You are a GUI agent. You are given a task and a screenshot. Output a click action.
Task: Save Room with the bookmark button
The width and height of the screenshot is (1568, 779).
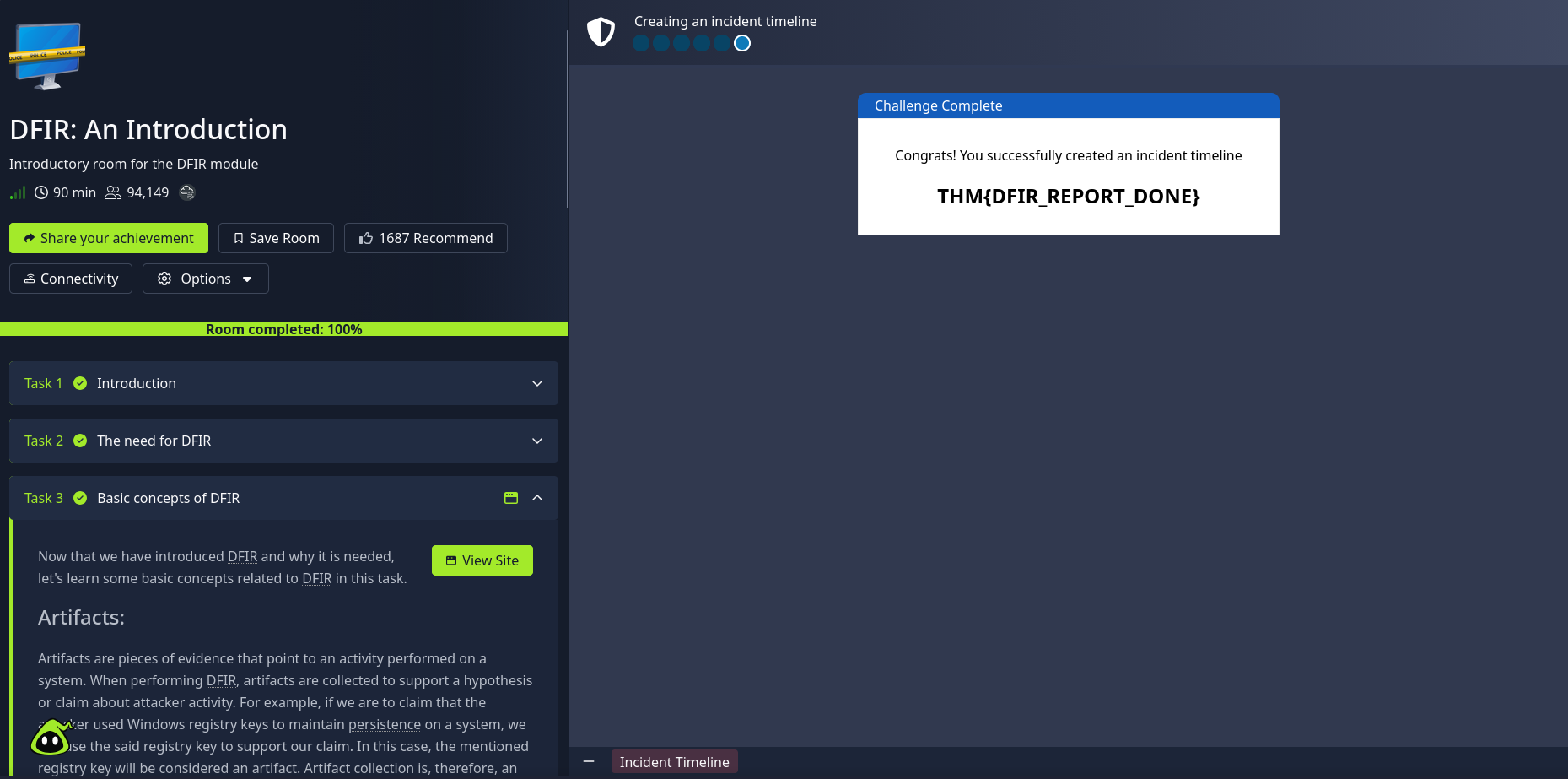pyautogui.click(x=276, y=238)
